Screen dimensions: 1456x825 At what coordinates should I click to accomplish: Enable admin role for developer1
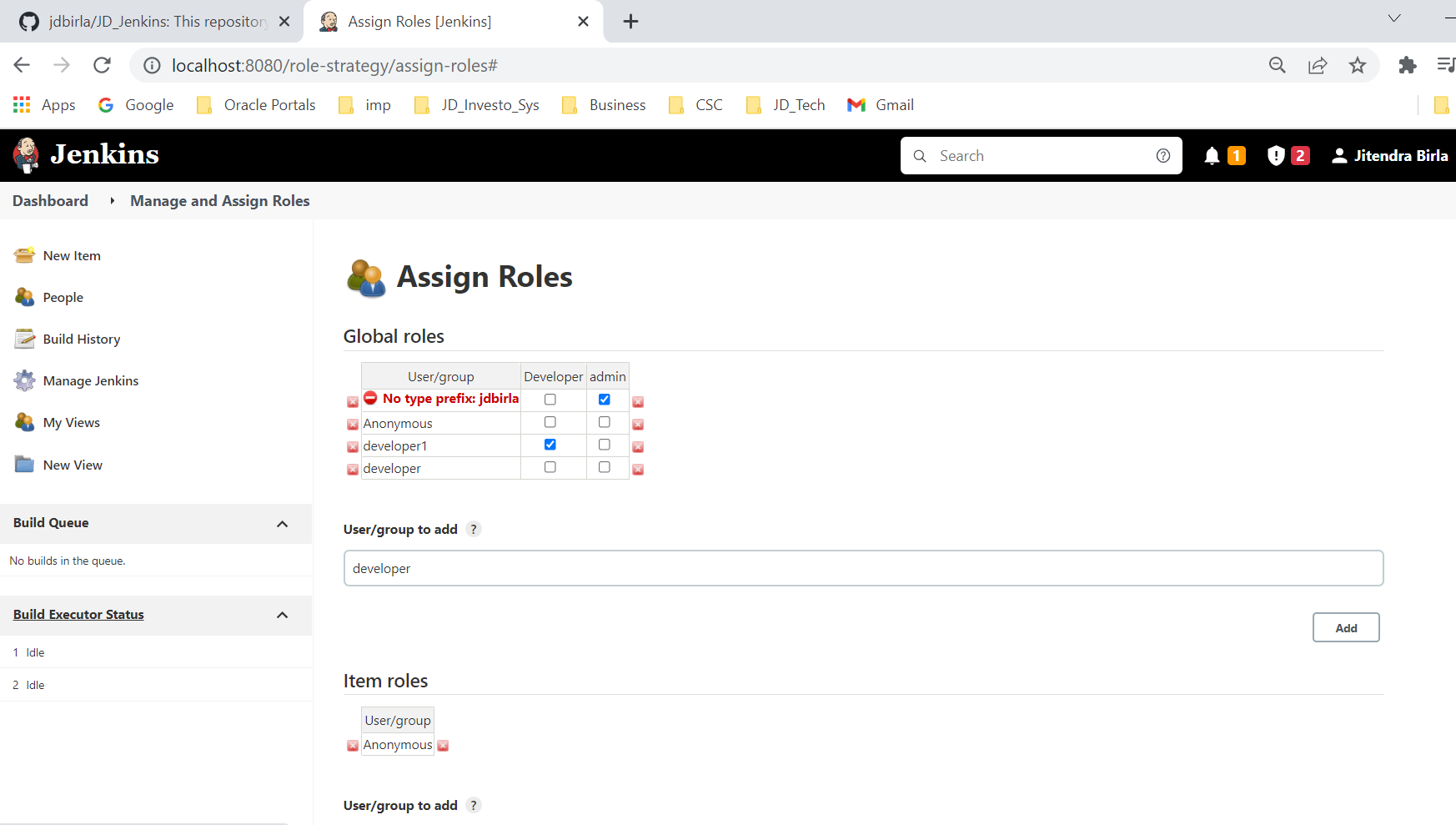[605, 445]
